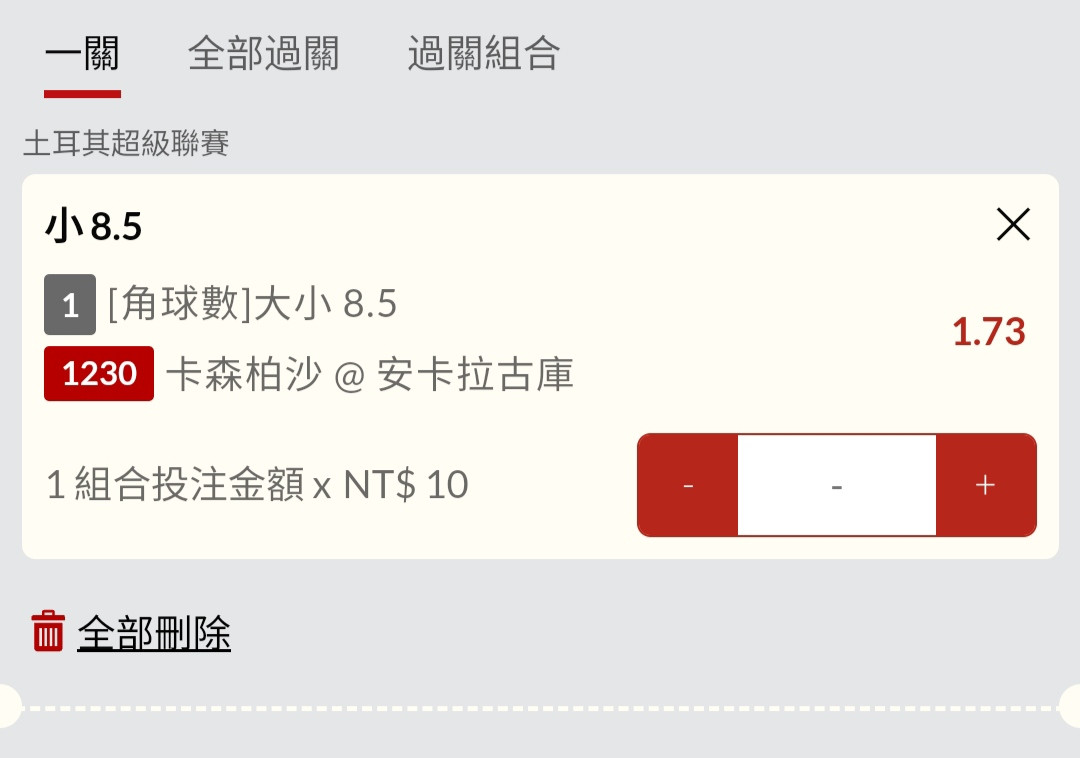This screenshot has height=758, width=1080.
Task: Click the gray number 1 badge
Action: (70, 304)
